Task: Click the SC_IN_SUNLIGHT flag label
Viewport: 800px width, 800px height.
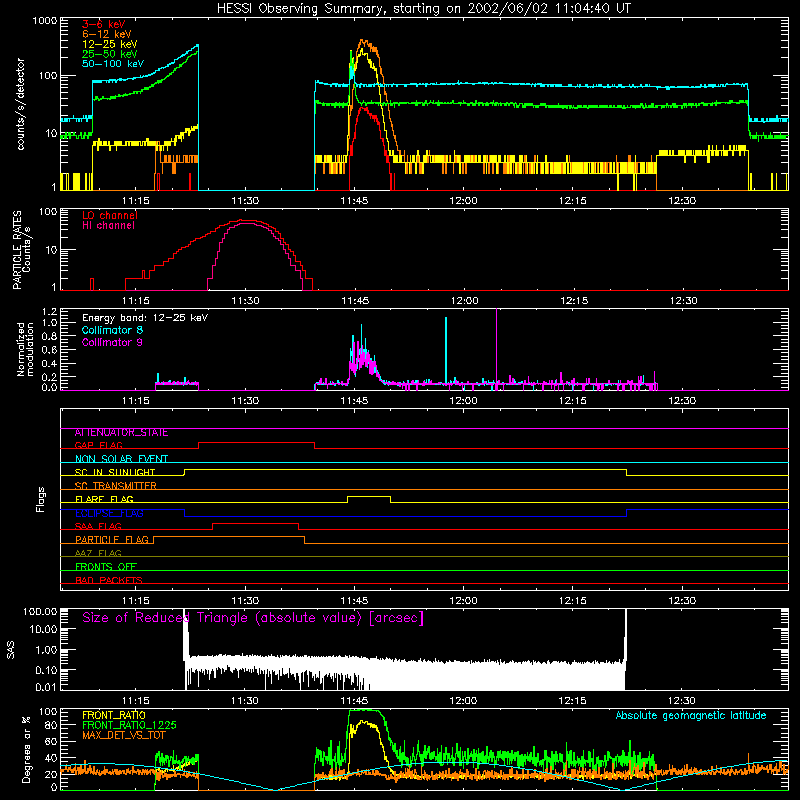Action: pyautogui.click(x=115, y=472)
